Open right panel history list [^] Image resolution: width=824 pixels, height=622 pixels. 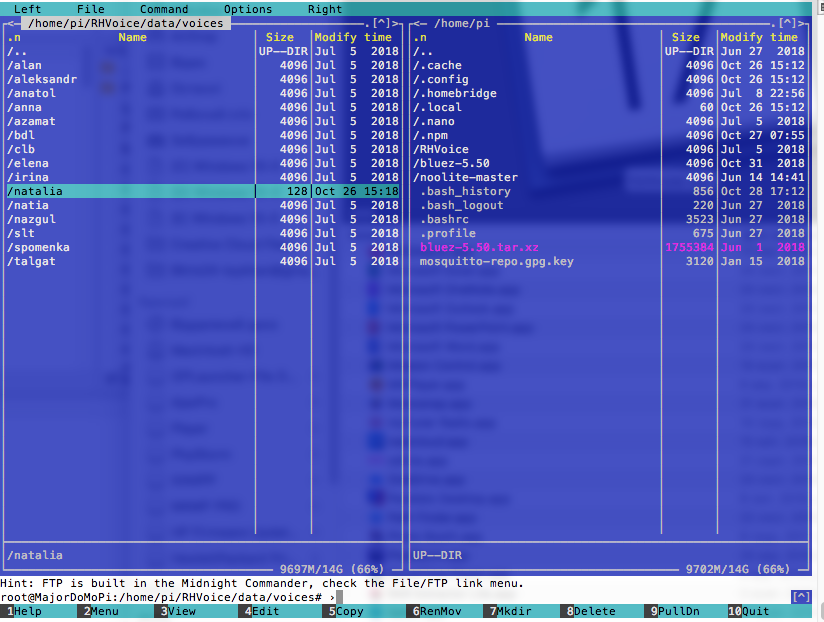point(787,23)
